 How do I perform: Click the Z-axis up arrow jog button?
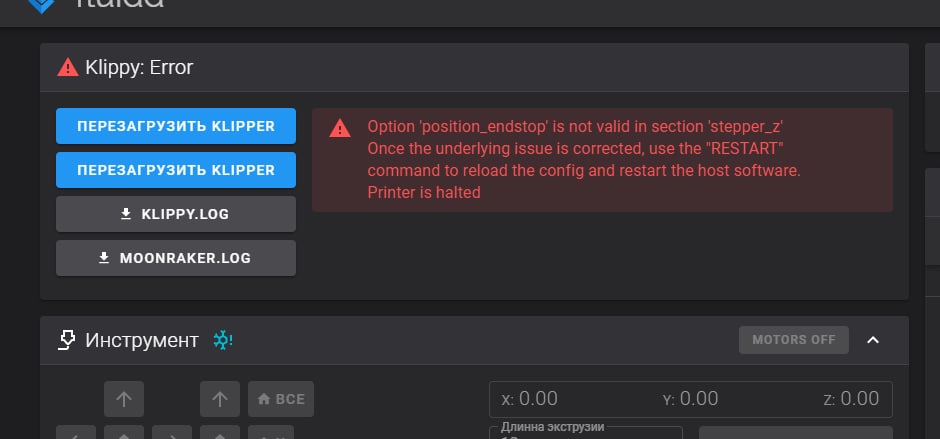[x=220, y=399]
